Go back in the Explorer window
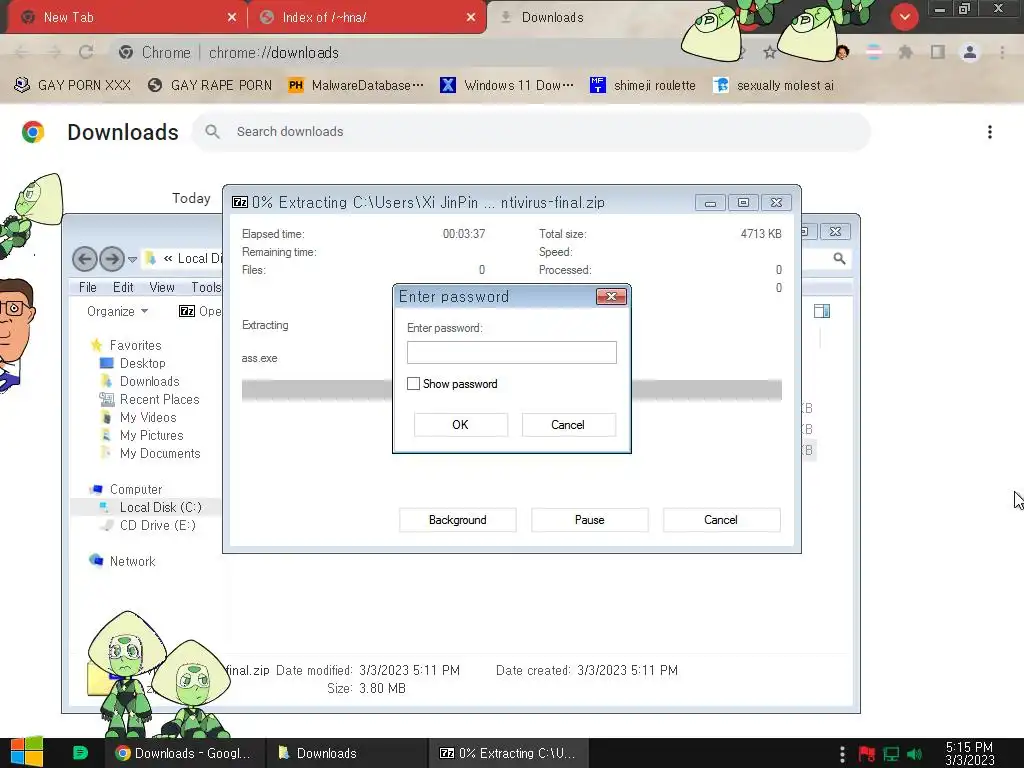The height and width of the screenshot is (768, 1024). point(84,259)
